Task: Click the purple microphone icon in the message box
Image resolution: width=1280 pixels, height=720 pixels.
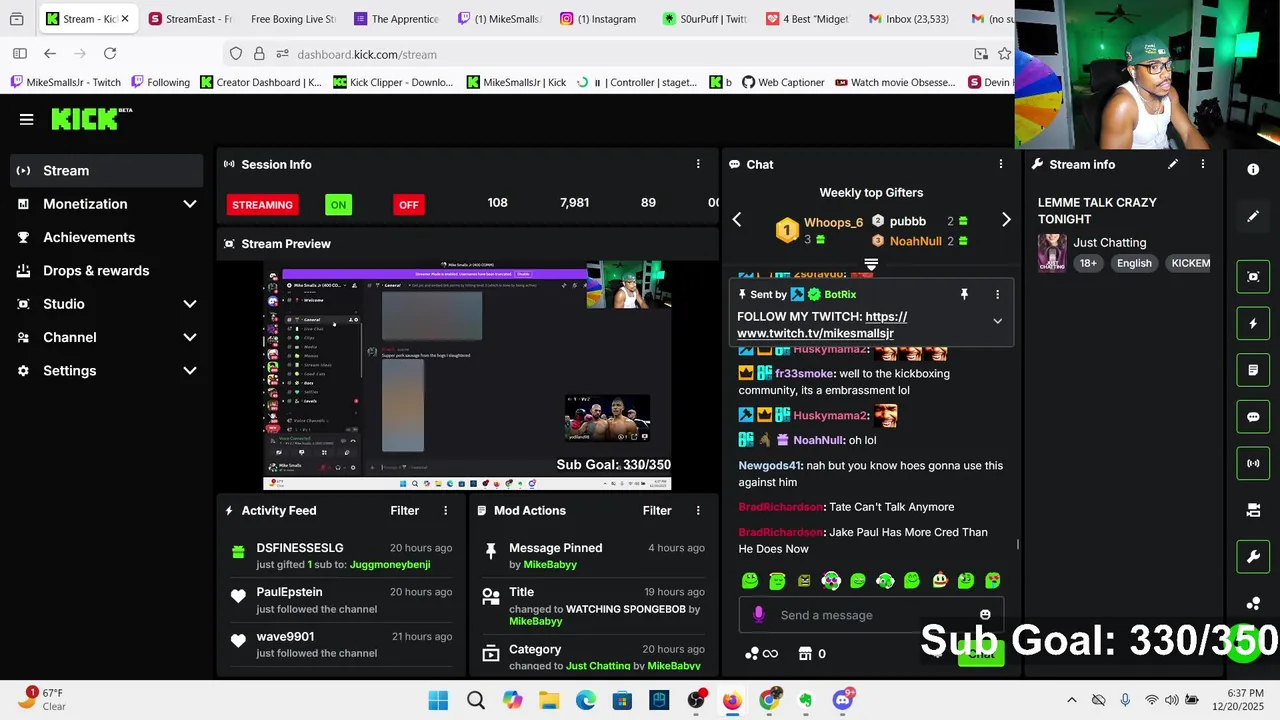Action: (758, 615)
